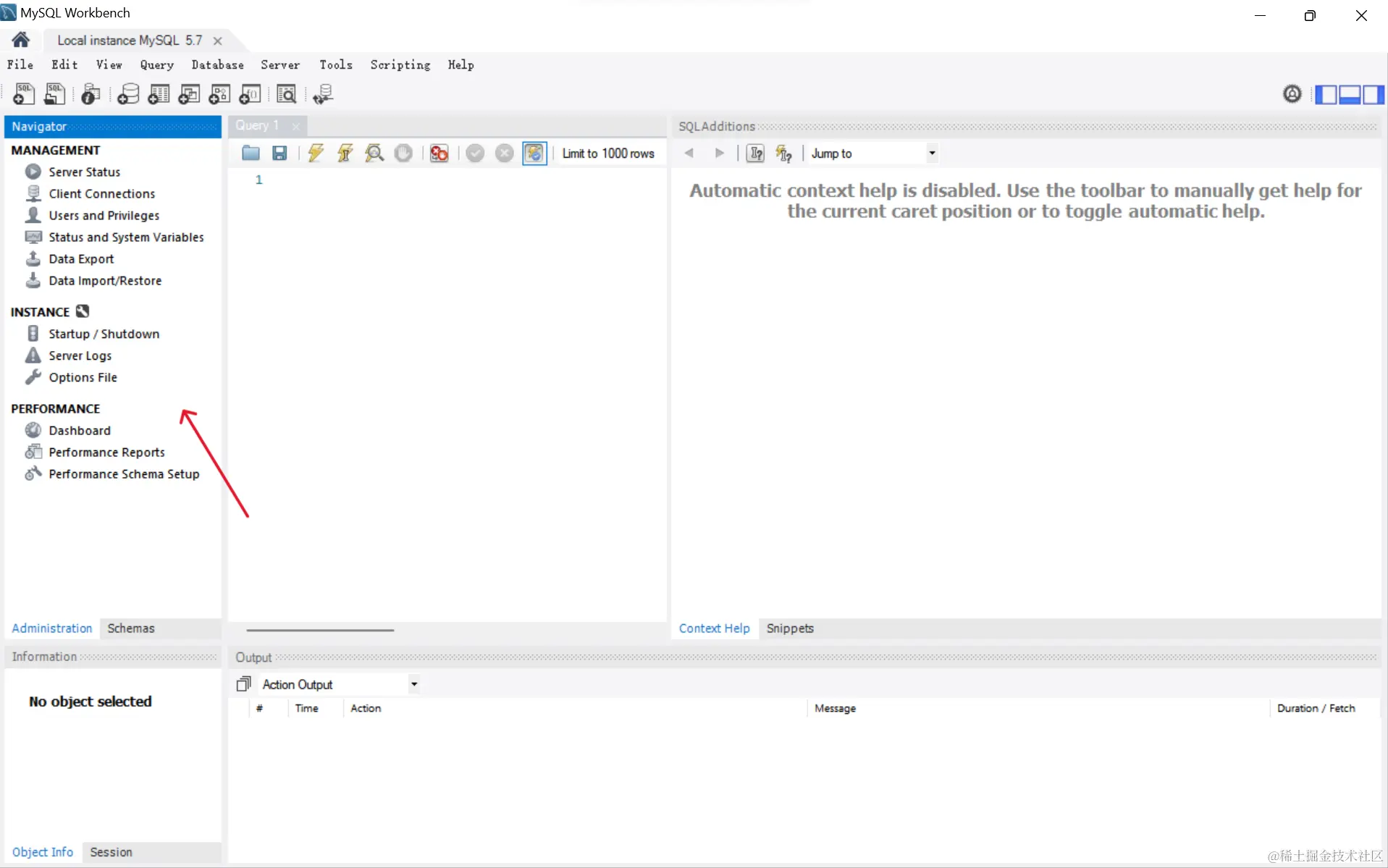Open Performance Reports
1388x868 pixels.
tap(107, 452)
